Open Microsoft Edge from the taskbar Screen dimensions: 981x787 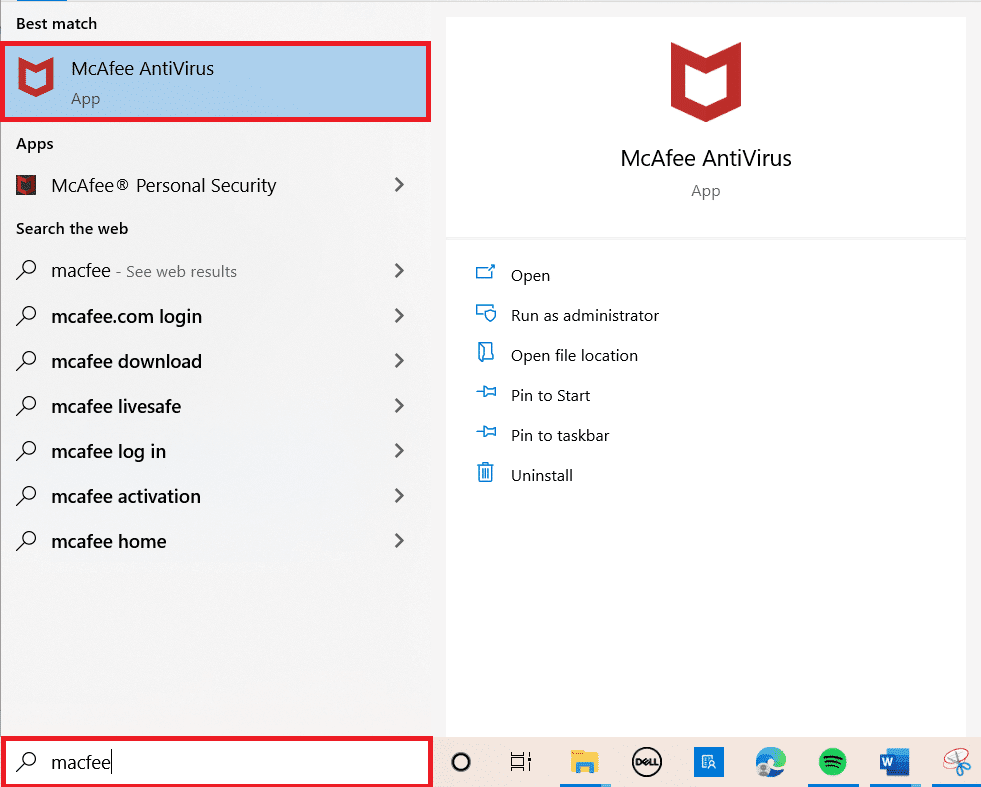tap(770, 762)
